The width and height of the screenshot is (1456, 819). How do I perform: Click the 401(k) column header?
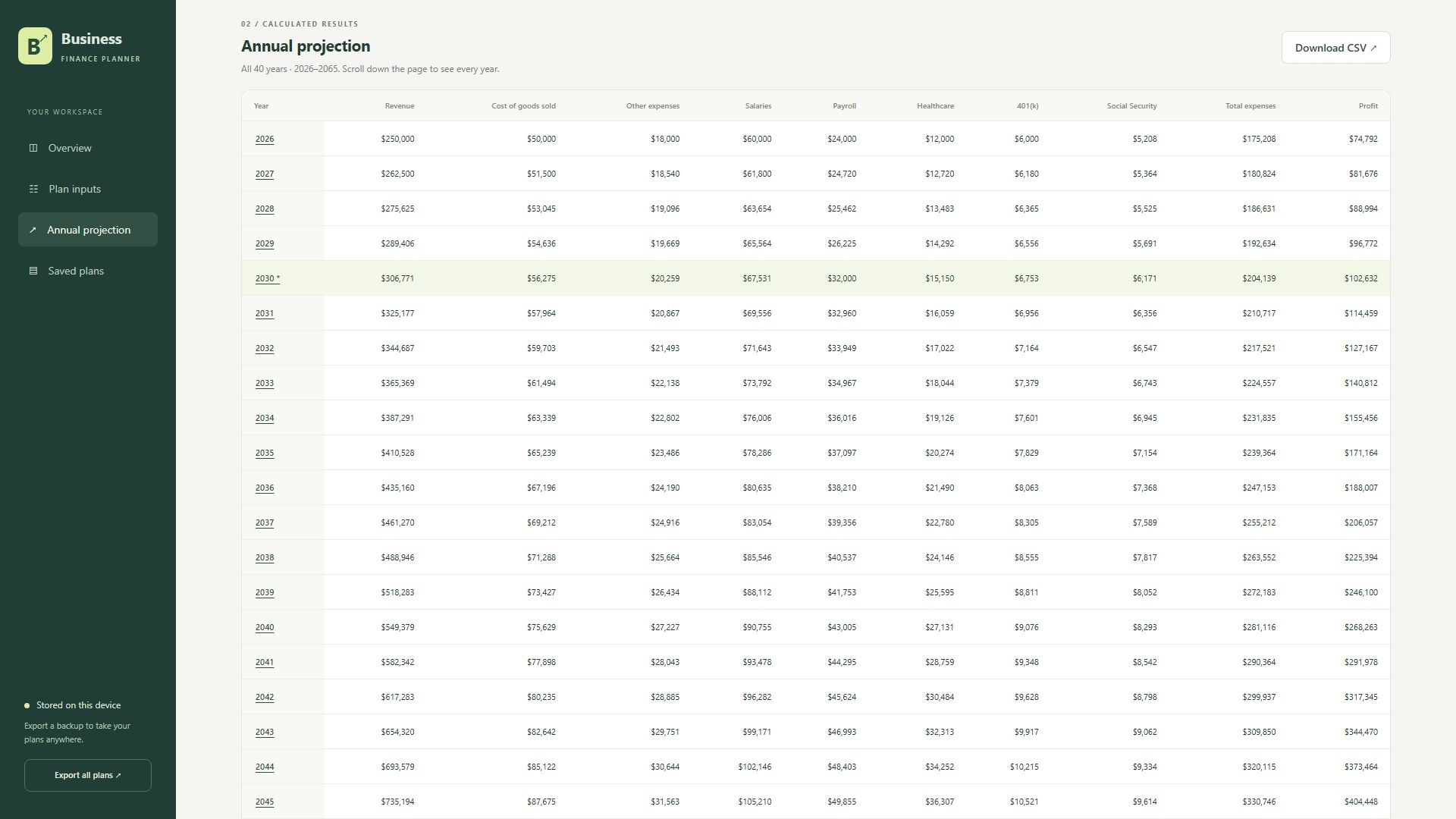coord(1028,106)
